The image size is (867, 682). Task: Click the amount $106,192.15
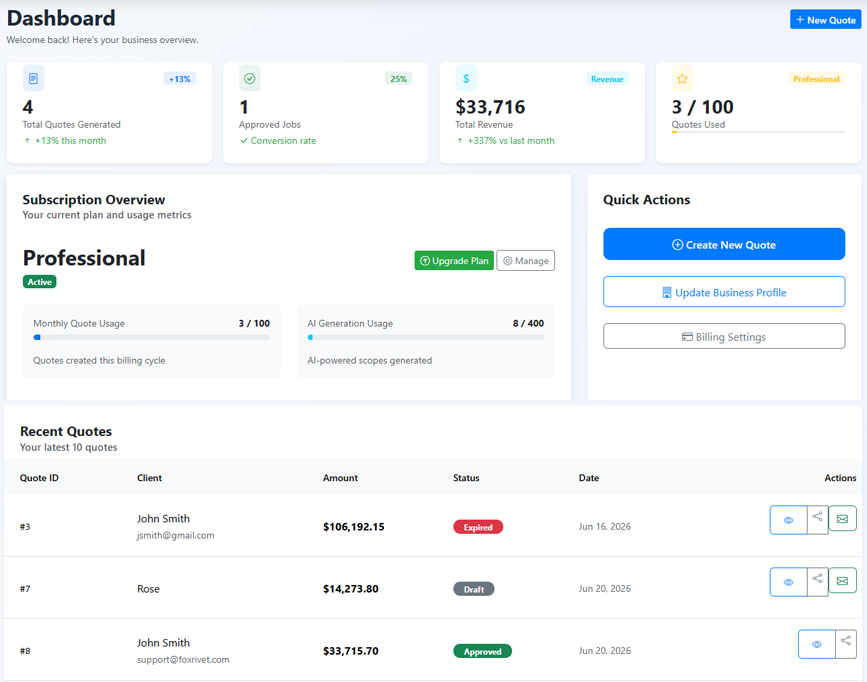[x=354, y=527]
